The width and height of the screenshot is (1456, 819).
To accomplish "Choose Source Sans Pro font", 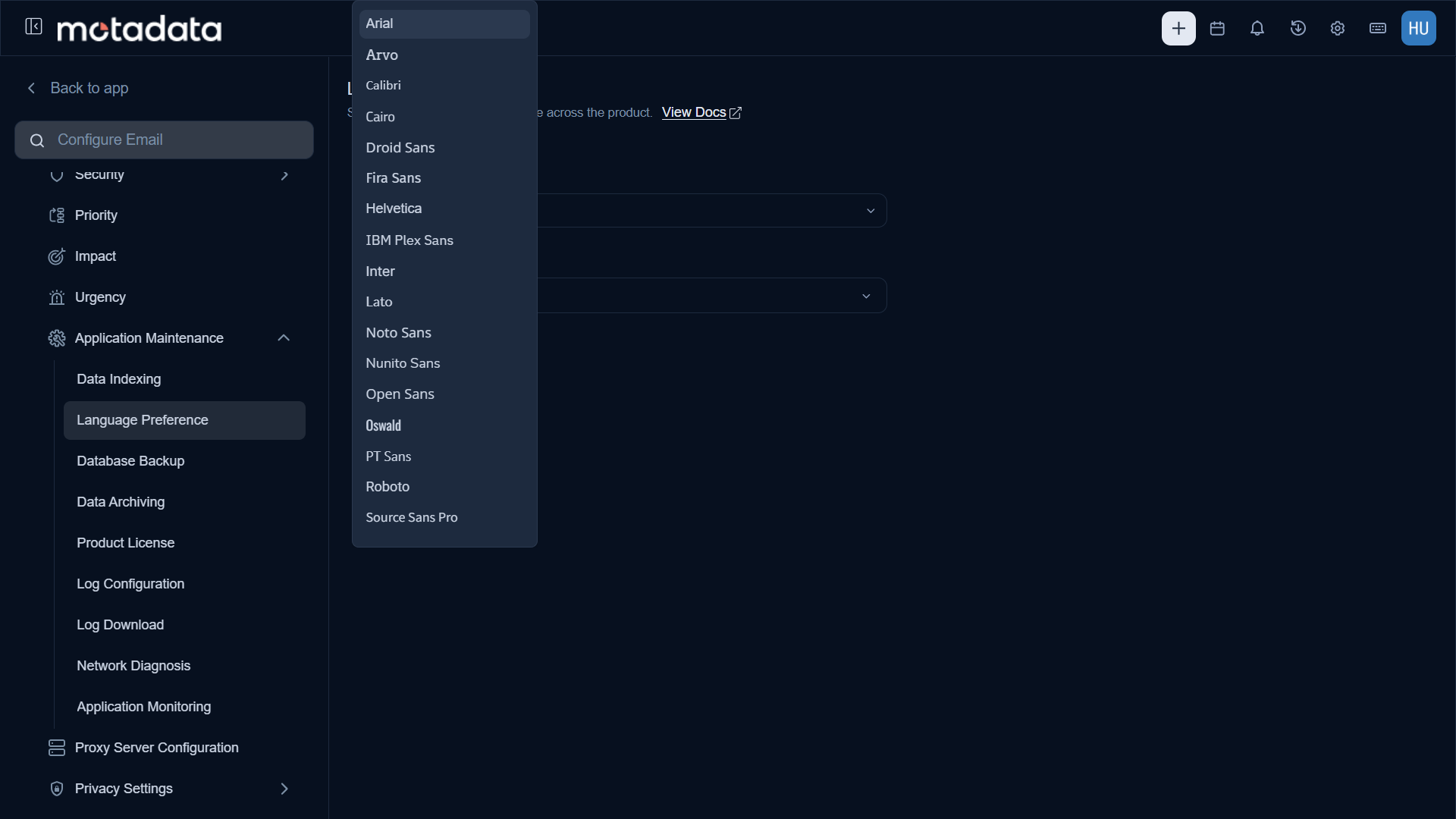I will point(444,517).
